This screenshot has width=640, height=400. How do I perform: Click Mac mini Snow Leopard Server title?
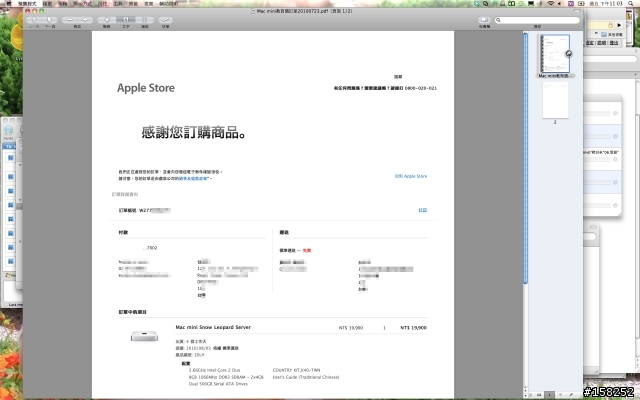coord(213,327)
